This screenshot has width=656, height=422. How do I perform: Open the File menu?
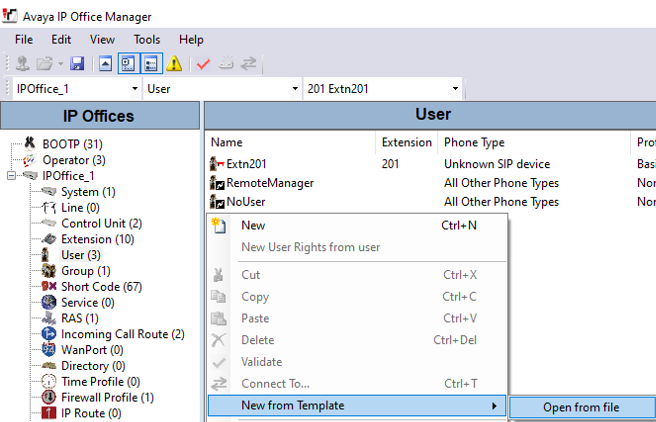click(24, 39)
